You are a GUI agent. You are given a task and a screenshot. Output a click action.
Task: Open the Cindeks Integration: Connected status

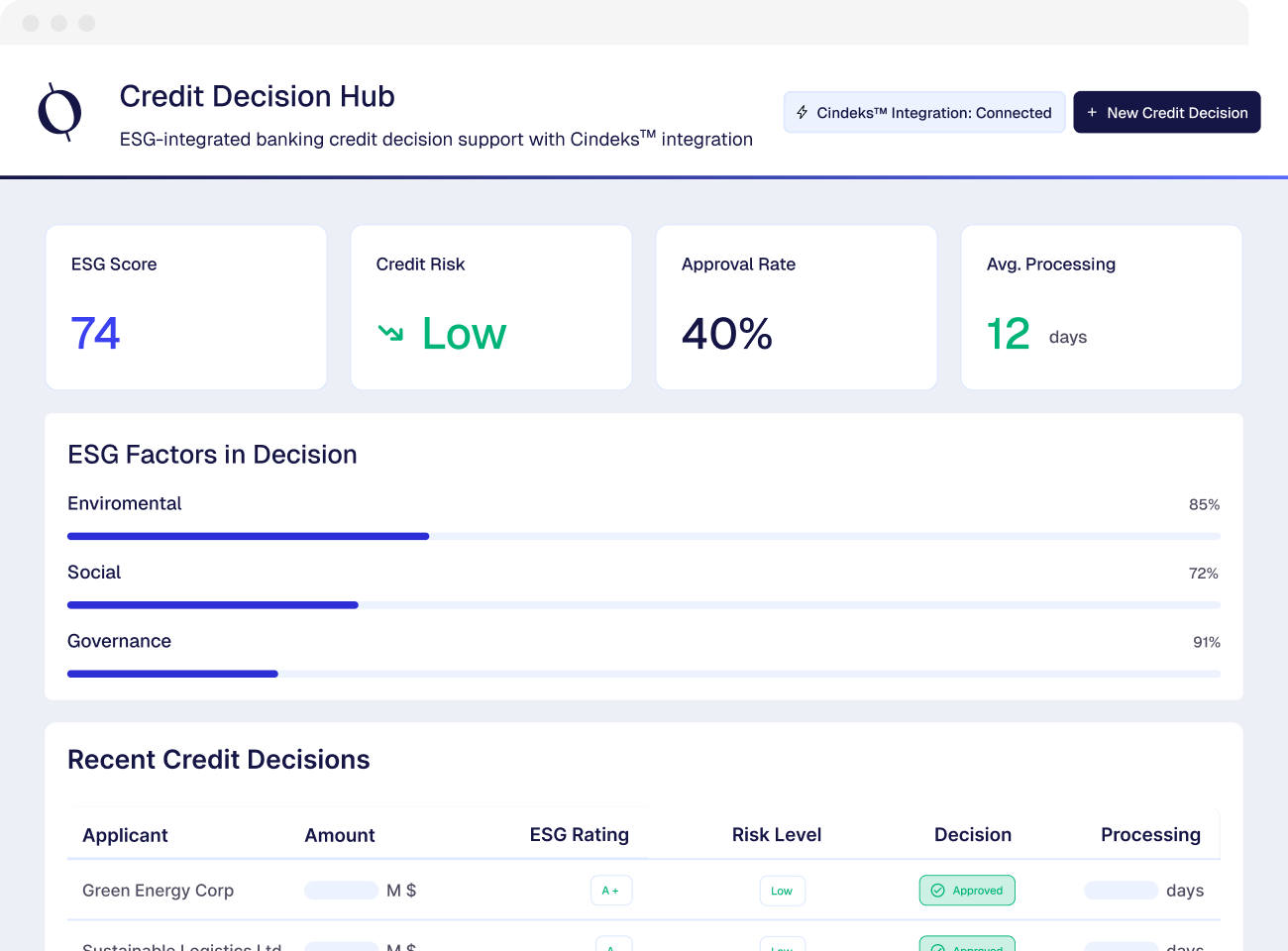[924, 113]
